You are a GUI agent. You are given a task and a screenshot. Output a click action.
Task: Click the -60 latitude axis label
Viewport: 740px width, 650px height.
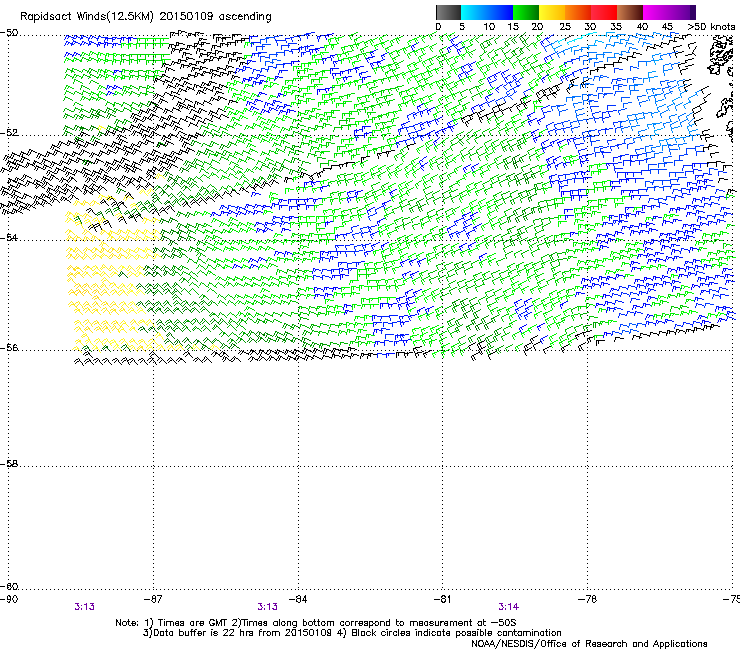(x=9, y=586)
